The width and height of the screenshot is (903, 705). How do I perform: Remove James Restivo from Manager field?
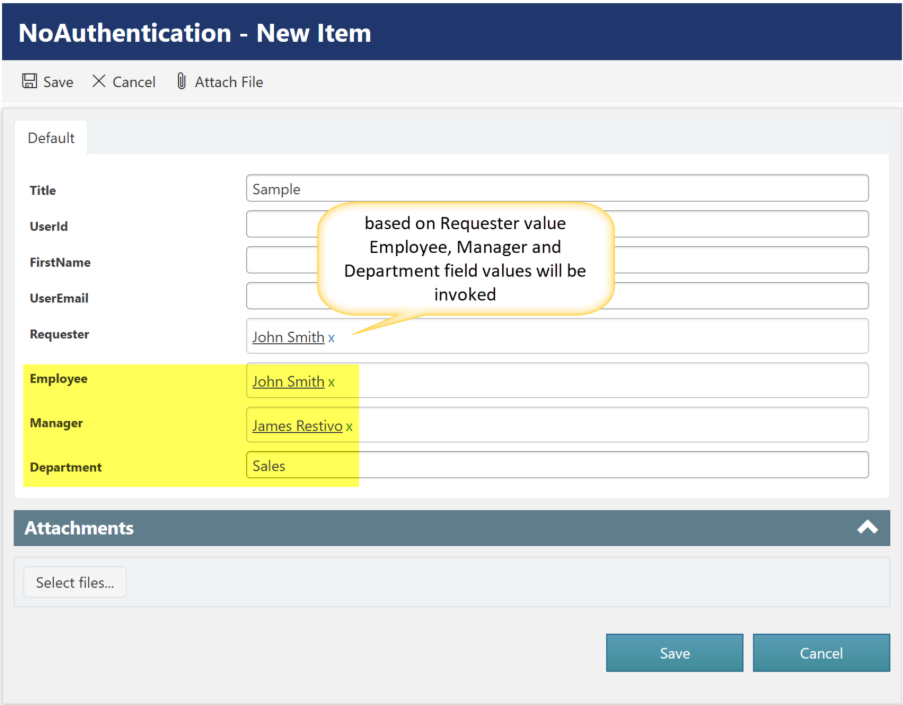tap(349, 427)
